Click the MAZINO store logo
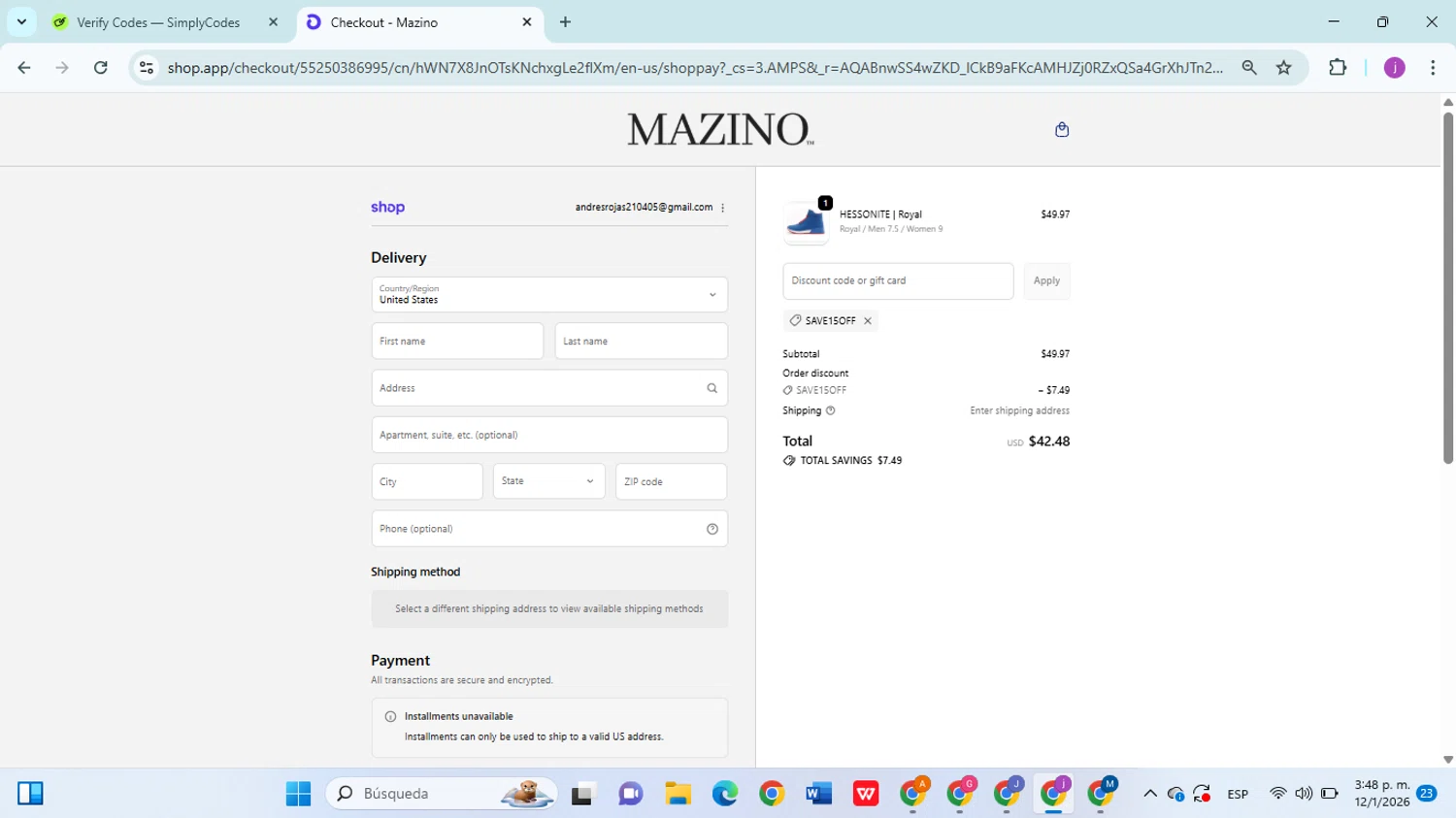1456x818 pixels. 720,129
